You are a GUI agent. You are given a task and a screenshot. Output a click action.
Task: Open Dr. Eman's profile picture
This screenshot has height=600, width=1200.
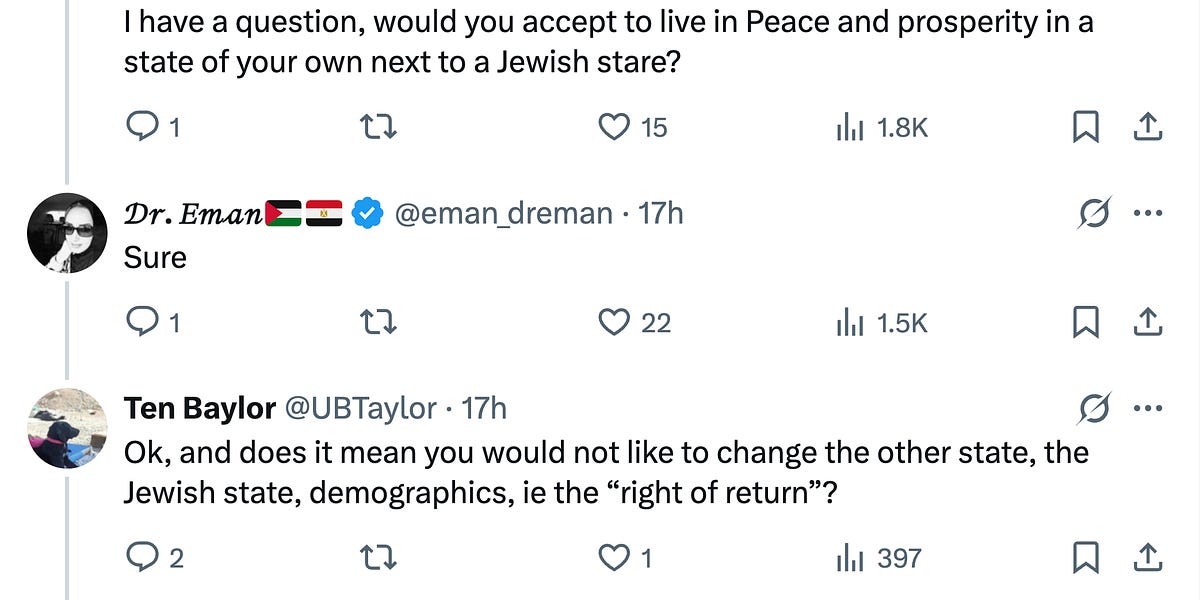[x=67, y=232]
